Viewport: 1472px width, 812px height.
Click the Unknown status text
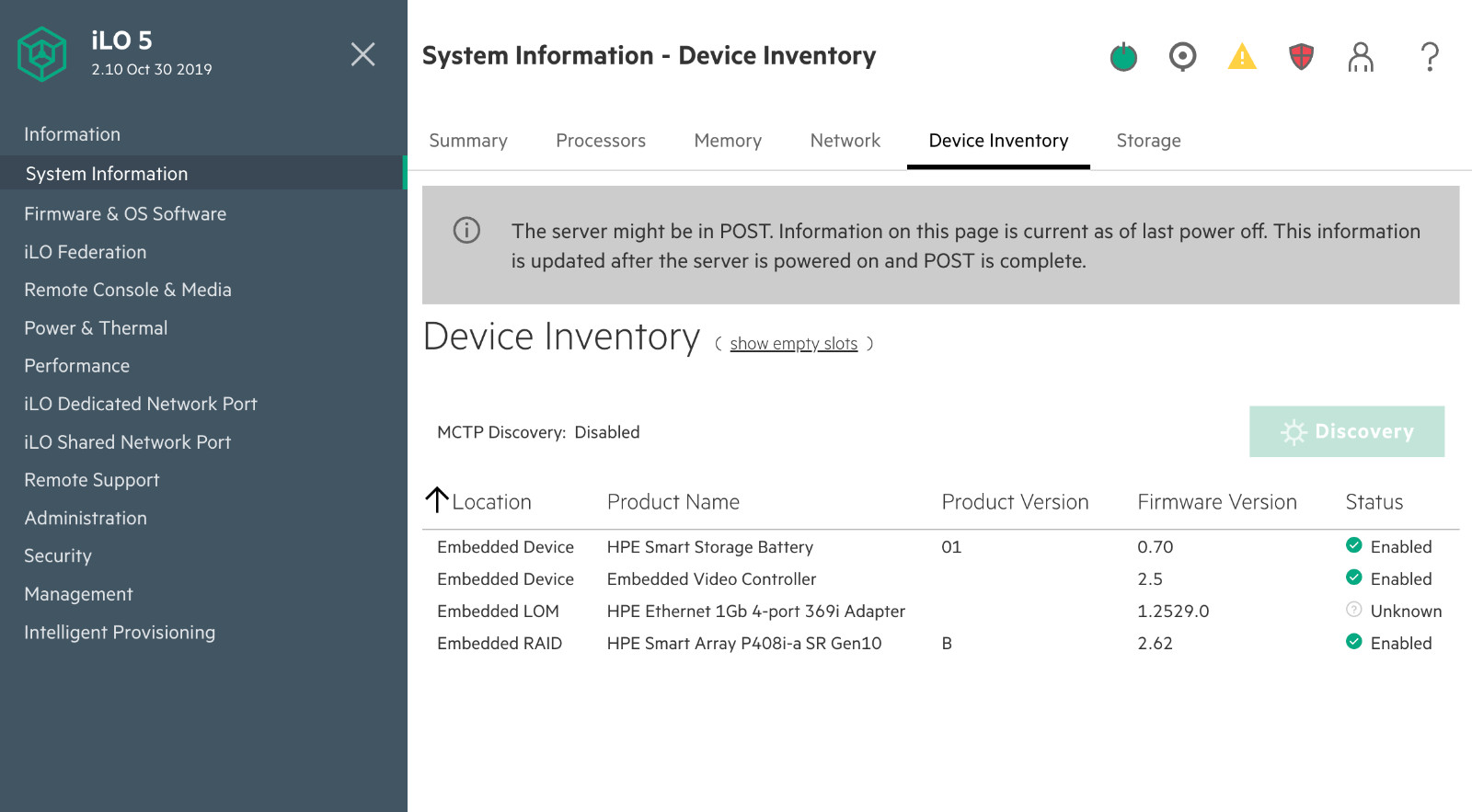click(x=1406, y=612)
